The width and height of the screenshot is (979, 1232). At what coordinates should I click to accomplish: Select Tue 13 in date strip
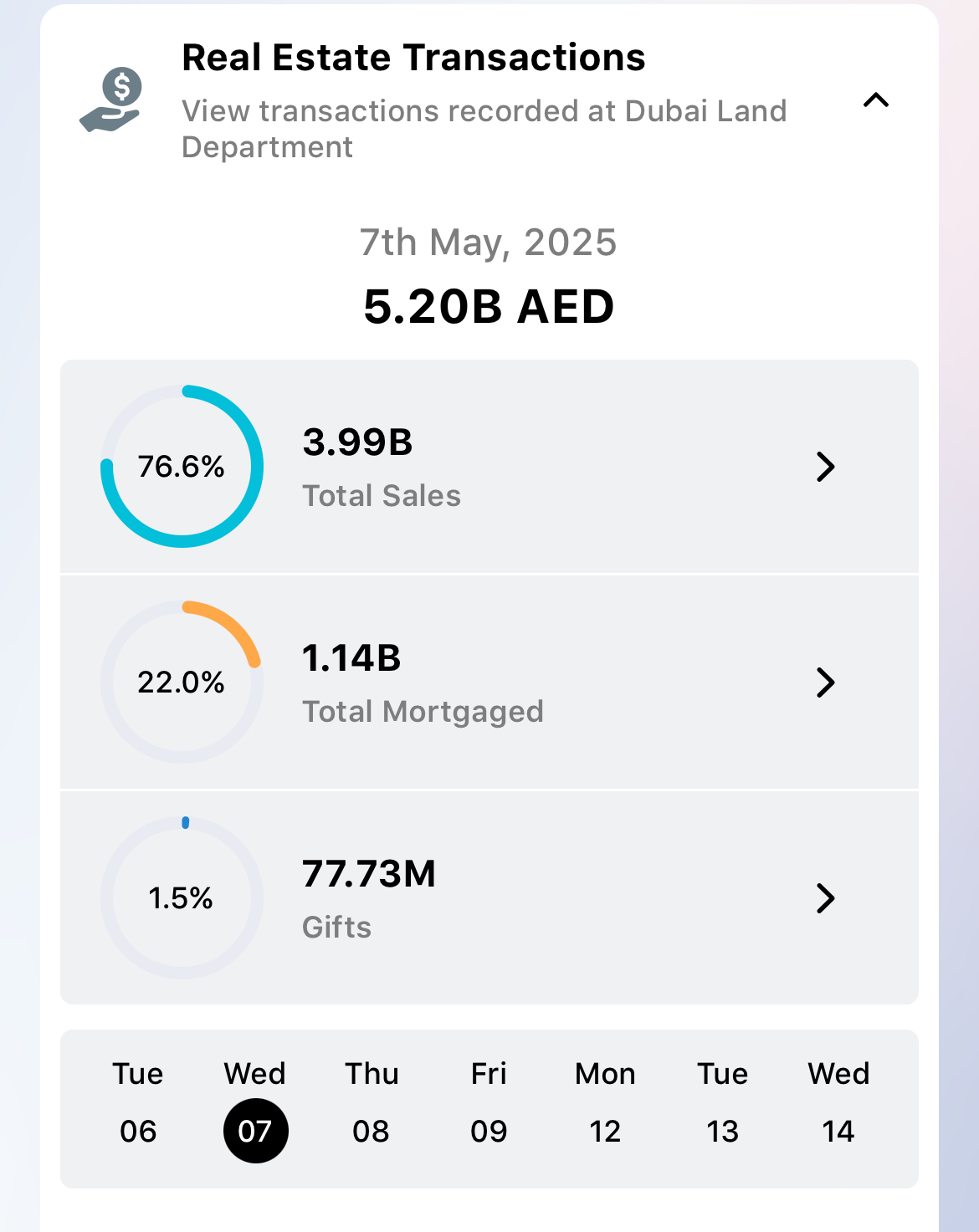(722, 1102)
